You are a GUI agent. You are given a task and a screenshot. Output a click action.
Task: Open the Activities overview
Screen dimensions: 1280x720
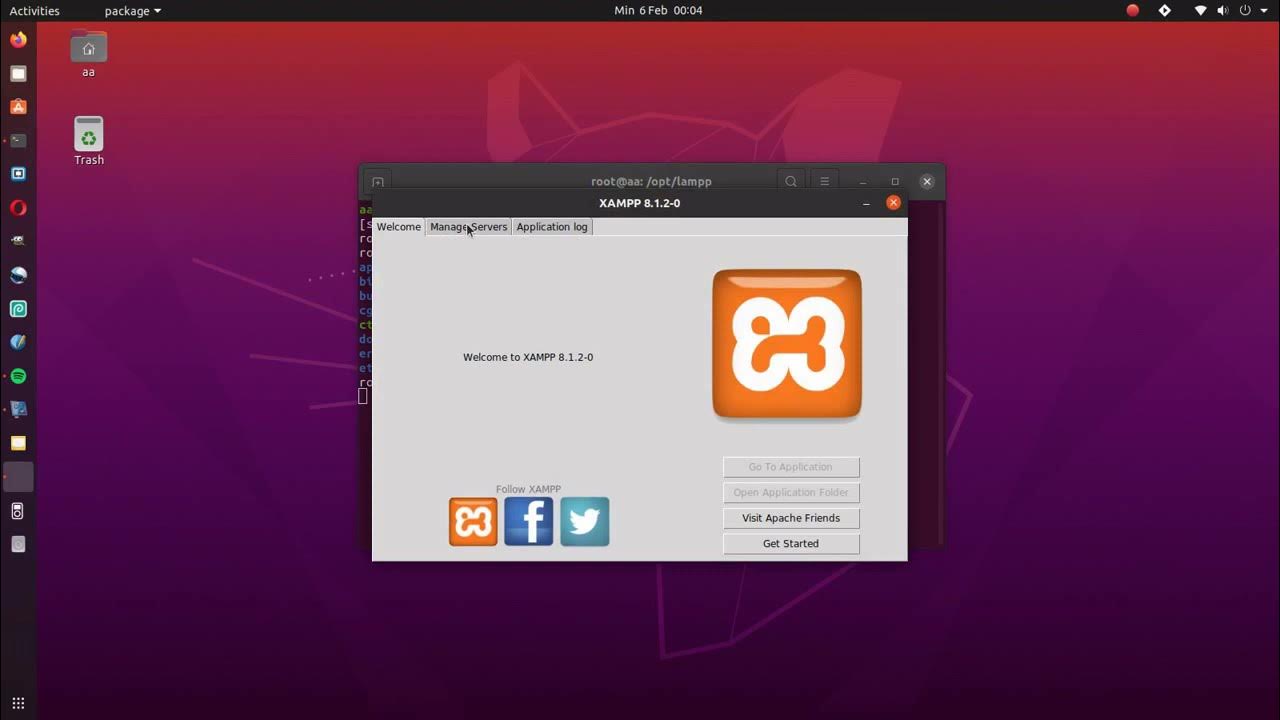tap(35, 11)
